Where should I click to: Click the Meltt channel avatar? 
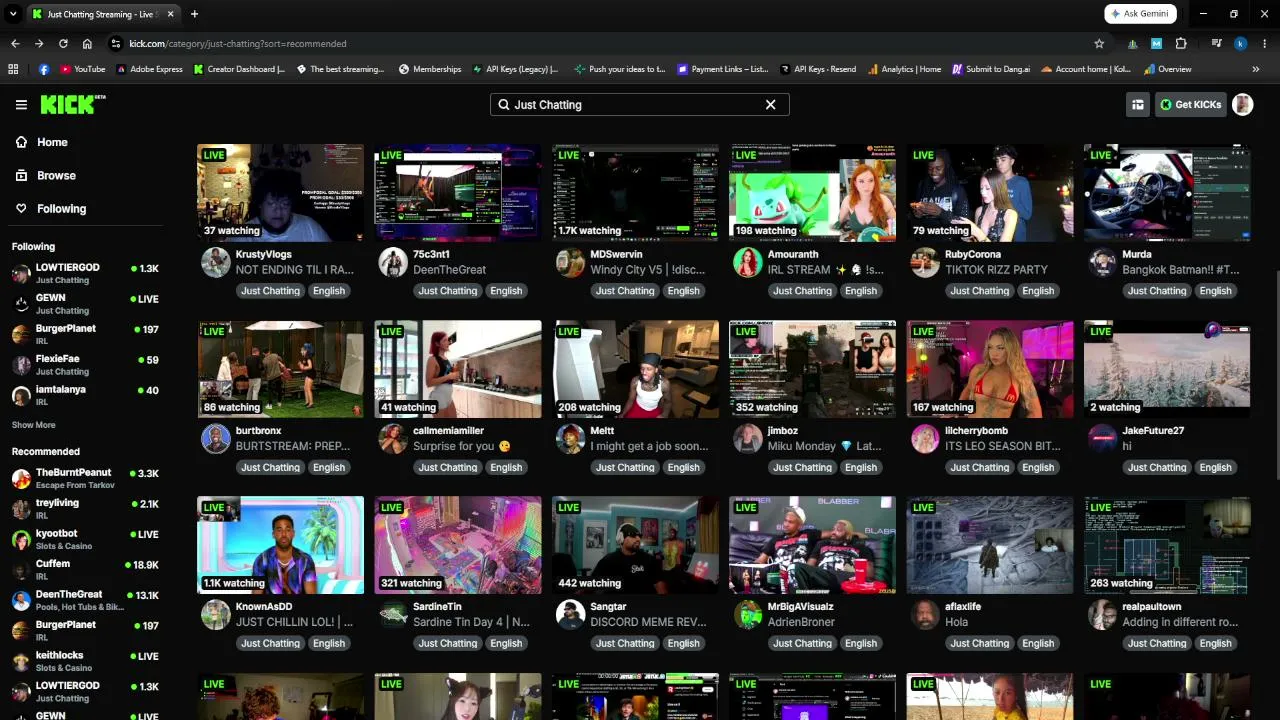point(570,438)
